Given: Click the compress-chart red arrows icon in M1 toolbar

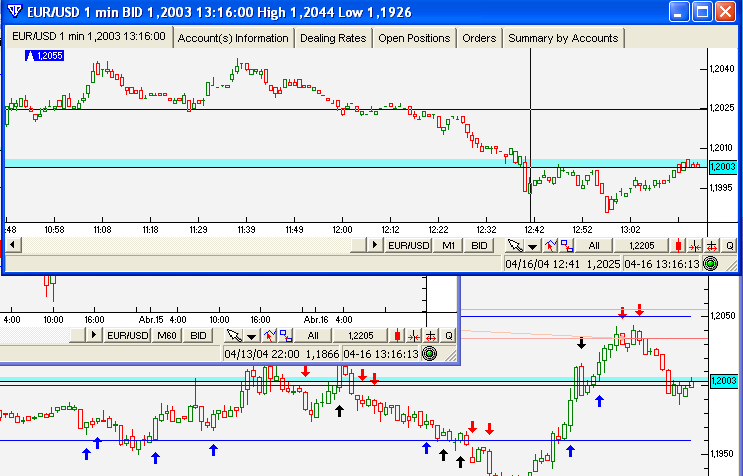Looking at the screenshot, I should [x=695, y=245].
